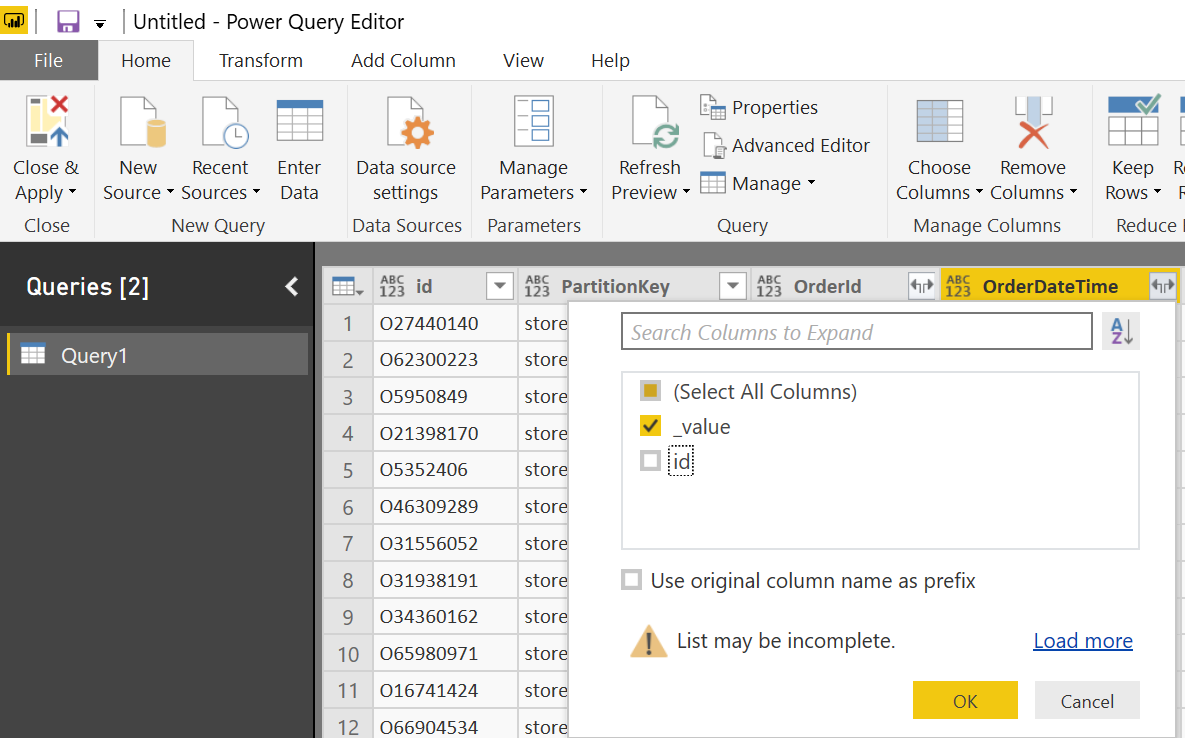Focus the Search Columns to Expand field
Image resolution: width=1185 pixels, height=738 pixels.
pos(857,332)
